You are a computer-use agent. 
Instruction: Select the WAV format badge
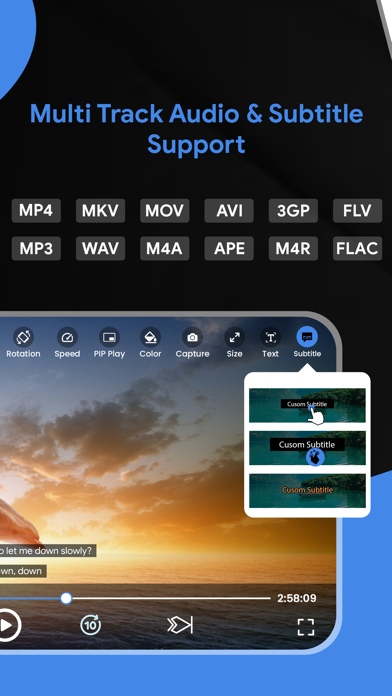pyautogui.click(x=100, y=249)
